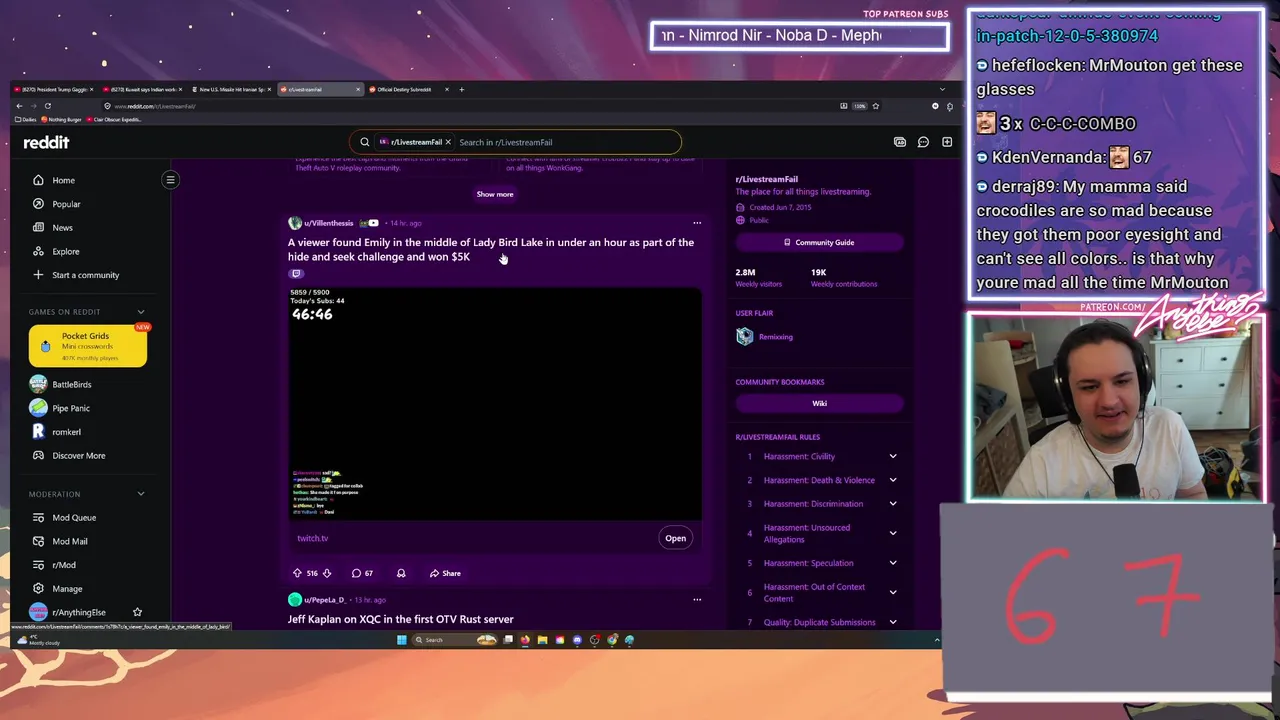Viewport: 1280px width, 720px height.
Task: Open Windows Start menu
Action: 401,640
